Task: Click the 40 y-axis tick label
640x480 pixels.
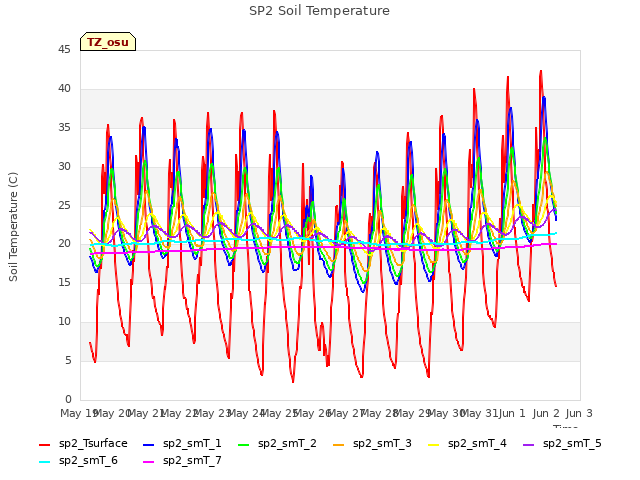Action: [x=64, y=88]
